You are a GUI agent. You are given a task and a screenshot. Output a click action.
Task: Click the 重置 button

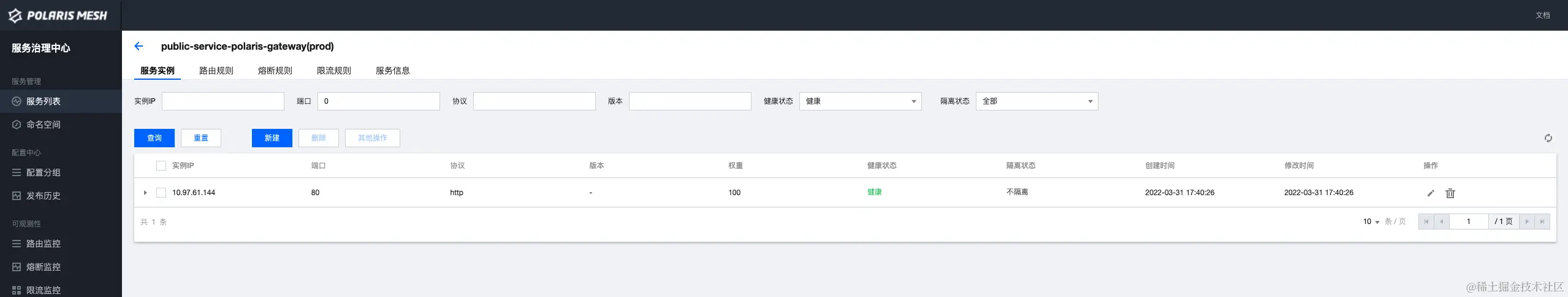(x=201, y=138)
